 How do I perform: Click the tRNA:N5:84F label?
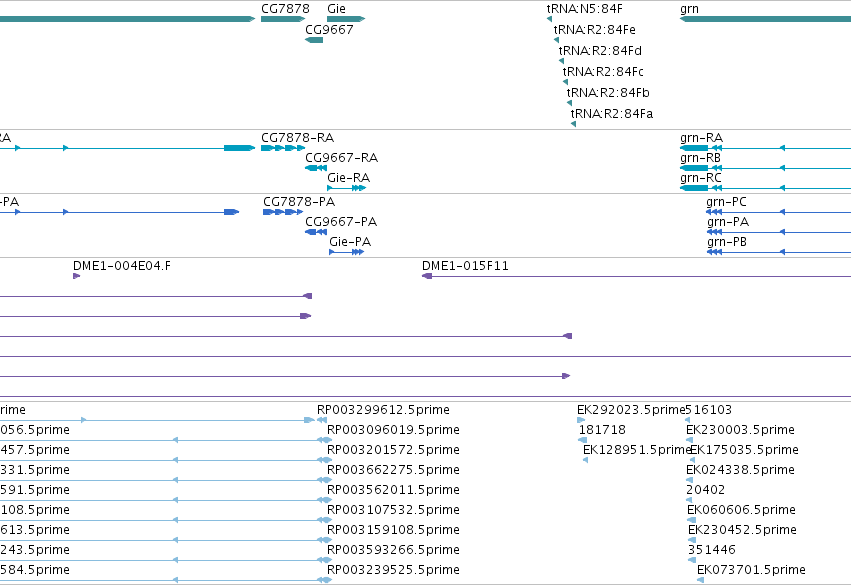[x=585, y=9]
